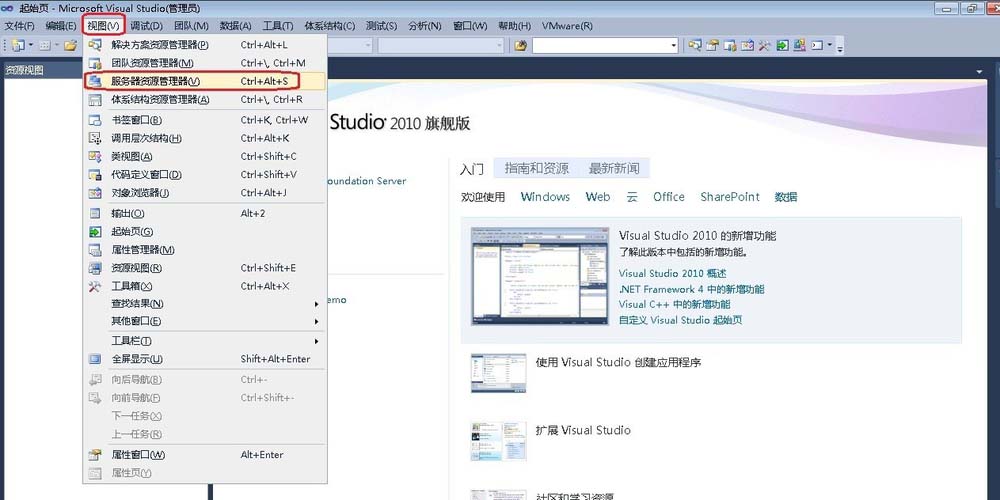Select 服务器资源管理器 menu entry
Screen dimensions: 1000x500
coord(205,82)
